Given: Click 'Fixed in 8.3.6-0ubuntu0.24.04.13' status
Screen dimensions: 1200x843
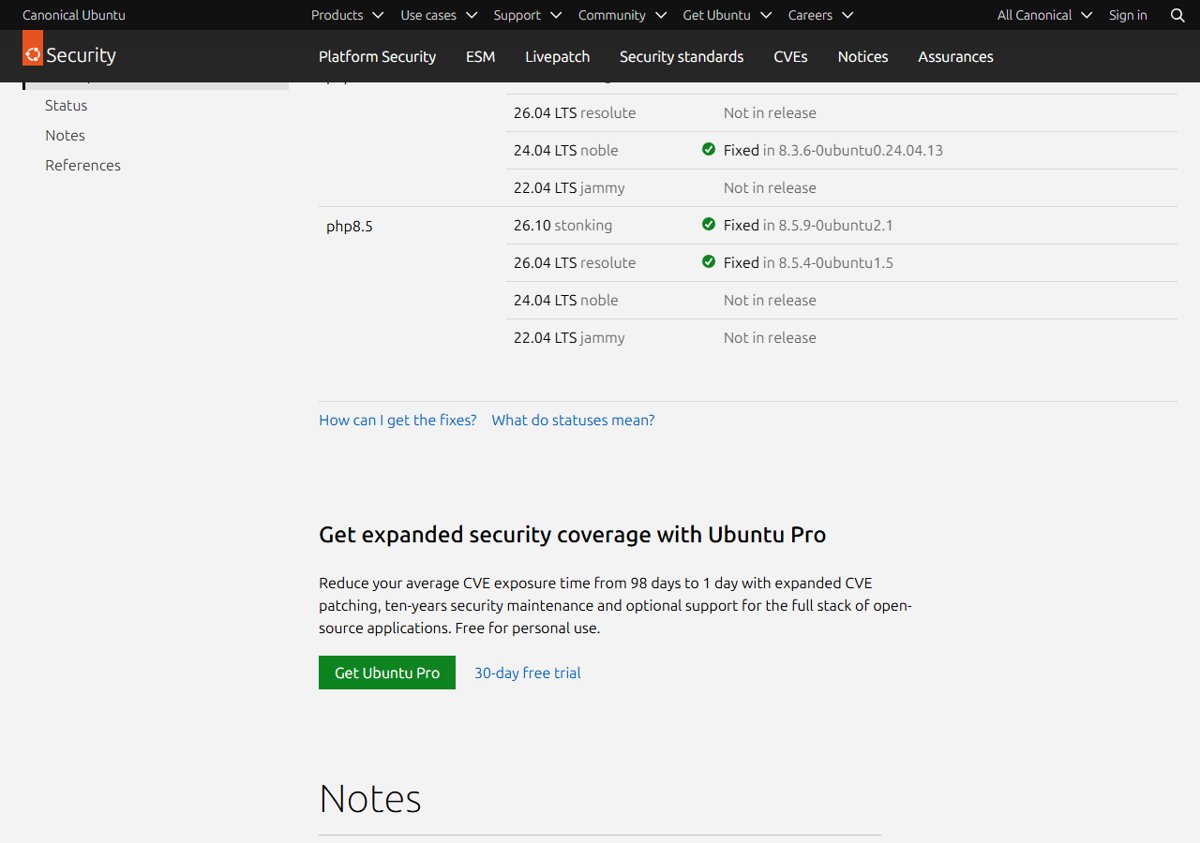Looking at the screenshot, I should (833, 150).
